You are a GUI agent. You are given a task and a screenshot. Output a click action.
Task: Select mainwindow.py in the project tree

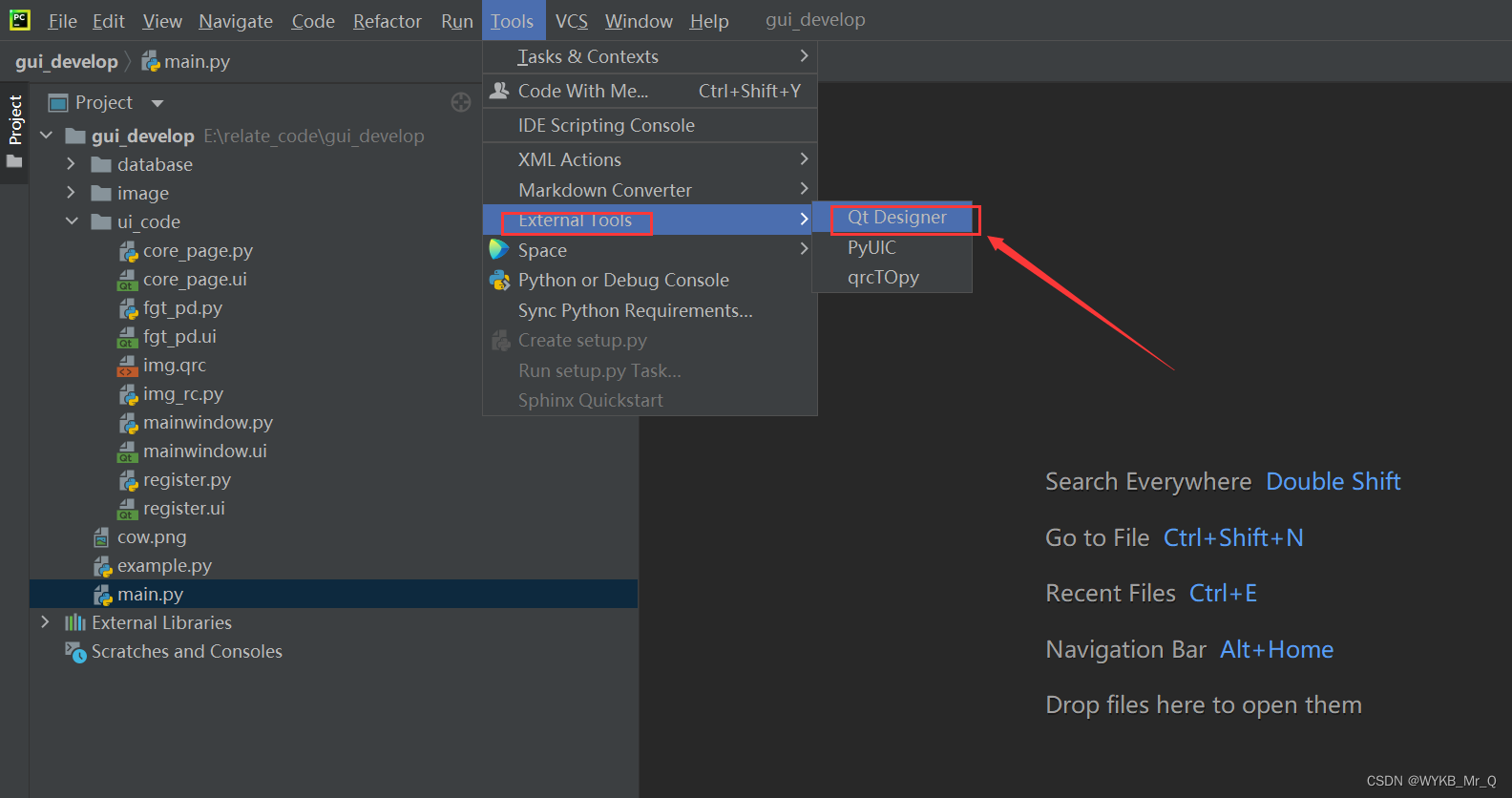[207, 422]
